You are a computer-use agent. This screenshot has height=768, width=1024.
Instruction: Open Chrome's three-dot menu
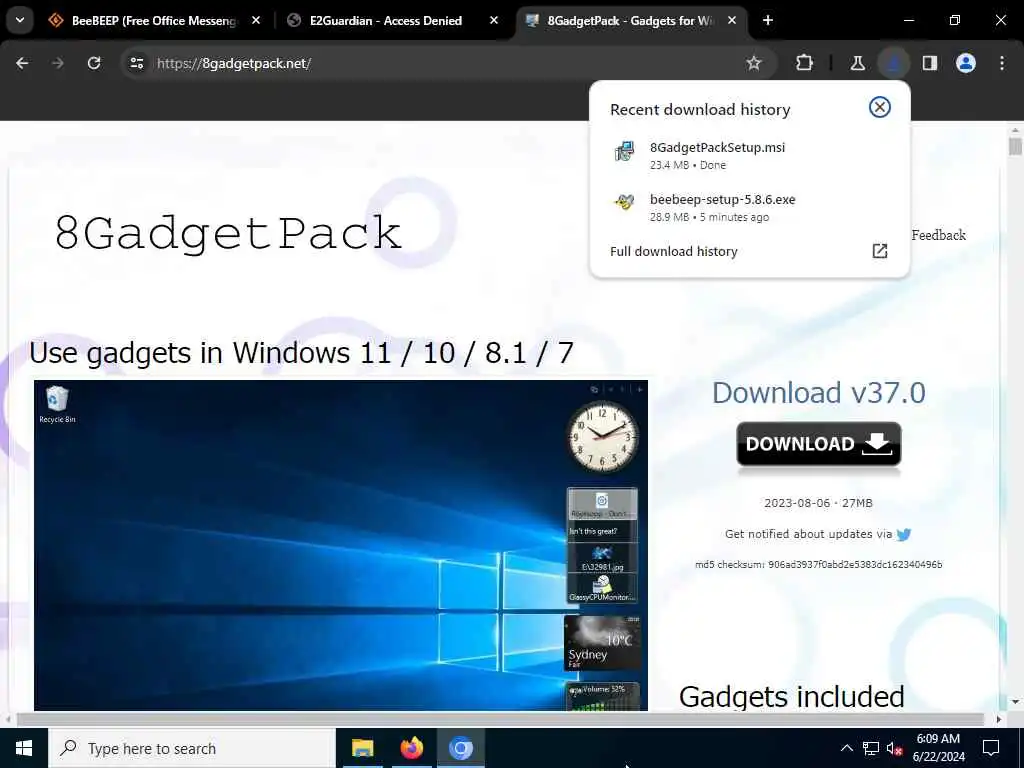[1002, 63]
